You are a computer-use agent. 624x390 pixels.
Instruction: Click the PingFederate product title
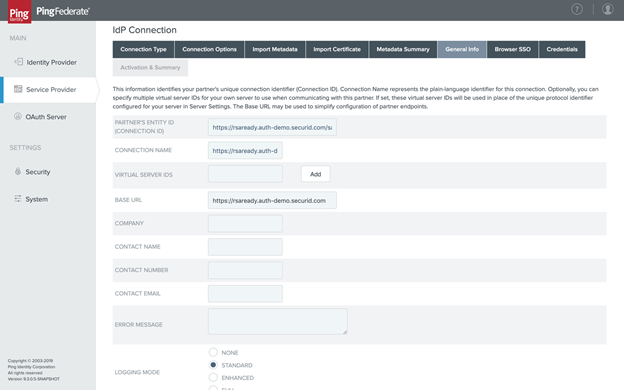(63, 11)
